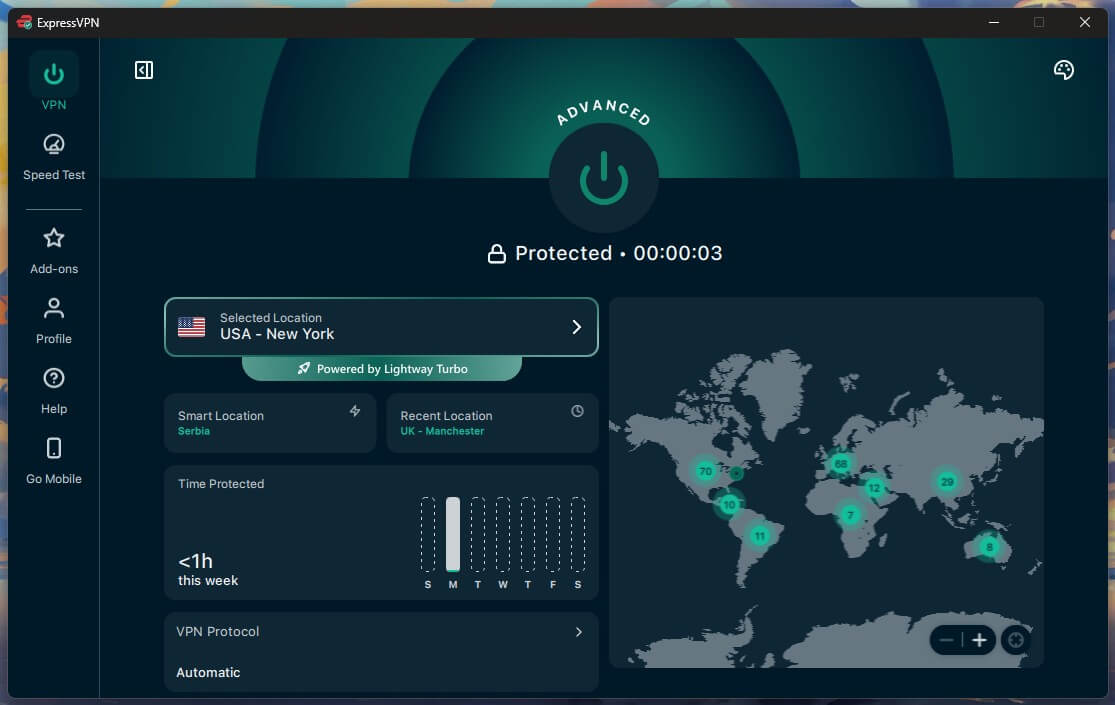1115x705 pixels.
Task: Click Powered by Lightway Turbo banner
Action: (382, 369)
